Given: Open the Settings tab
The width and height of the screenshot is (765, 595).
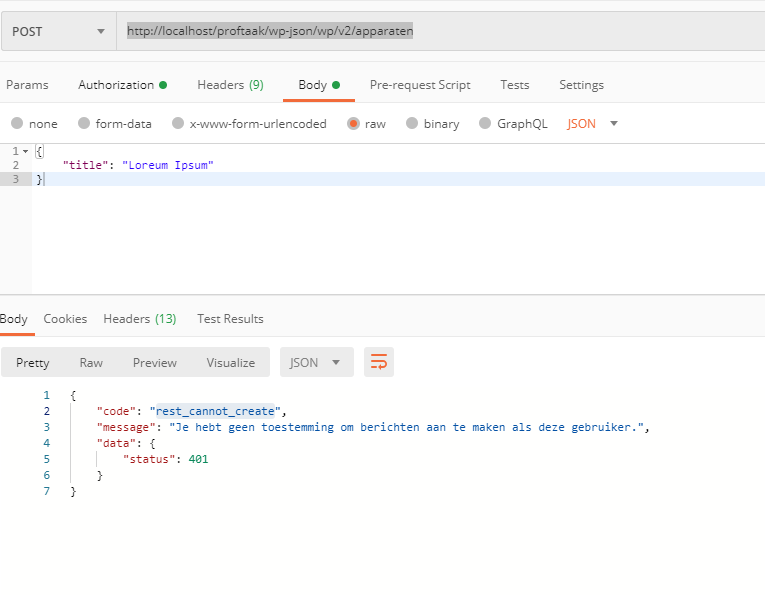Looking at the screenshot, I should coord(581,85).
